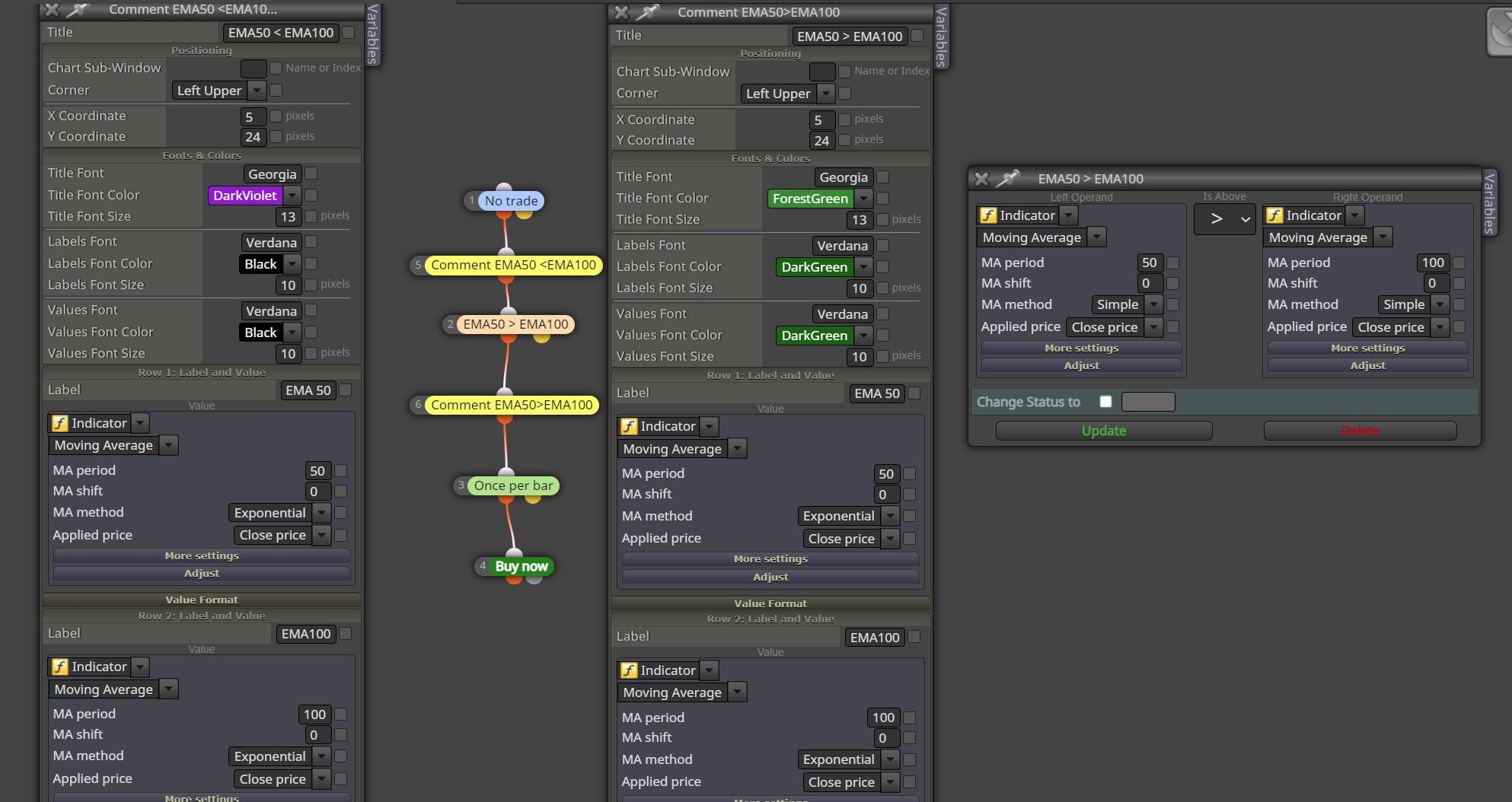
Task: Open Row 1 MA method Exponential dropdown, left panel
Action: tap(279, 513)
